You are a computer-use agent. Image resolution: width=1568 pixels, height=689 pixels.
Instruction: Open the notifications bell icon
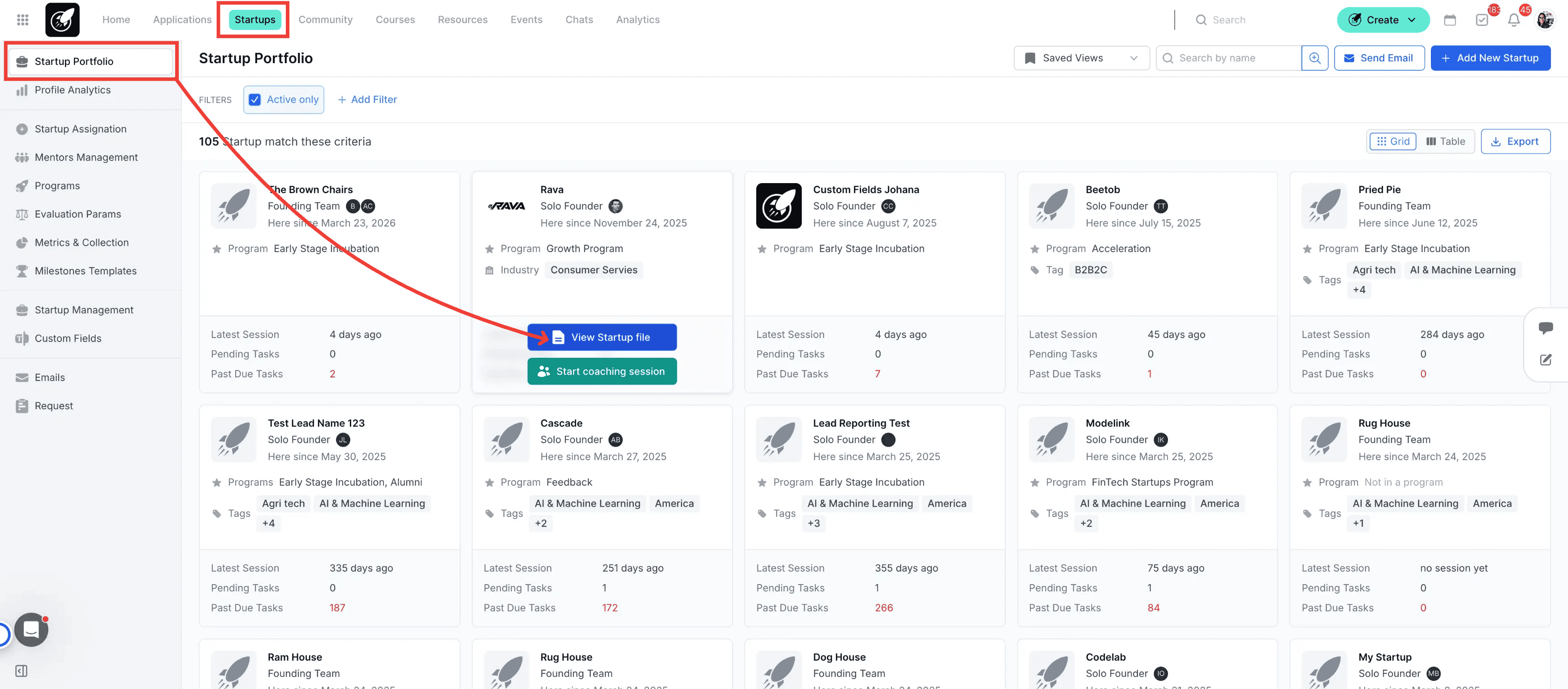(1514, 19)
